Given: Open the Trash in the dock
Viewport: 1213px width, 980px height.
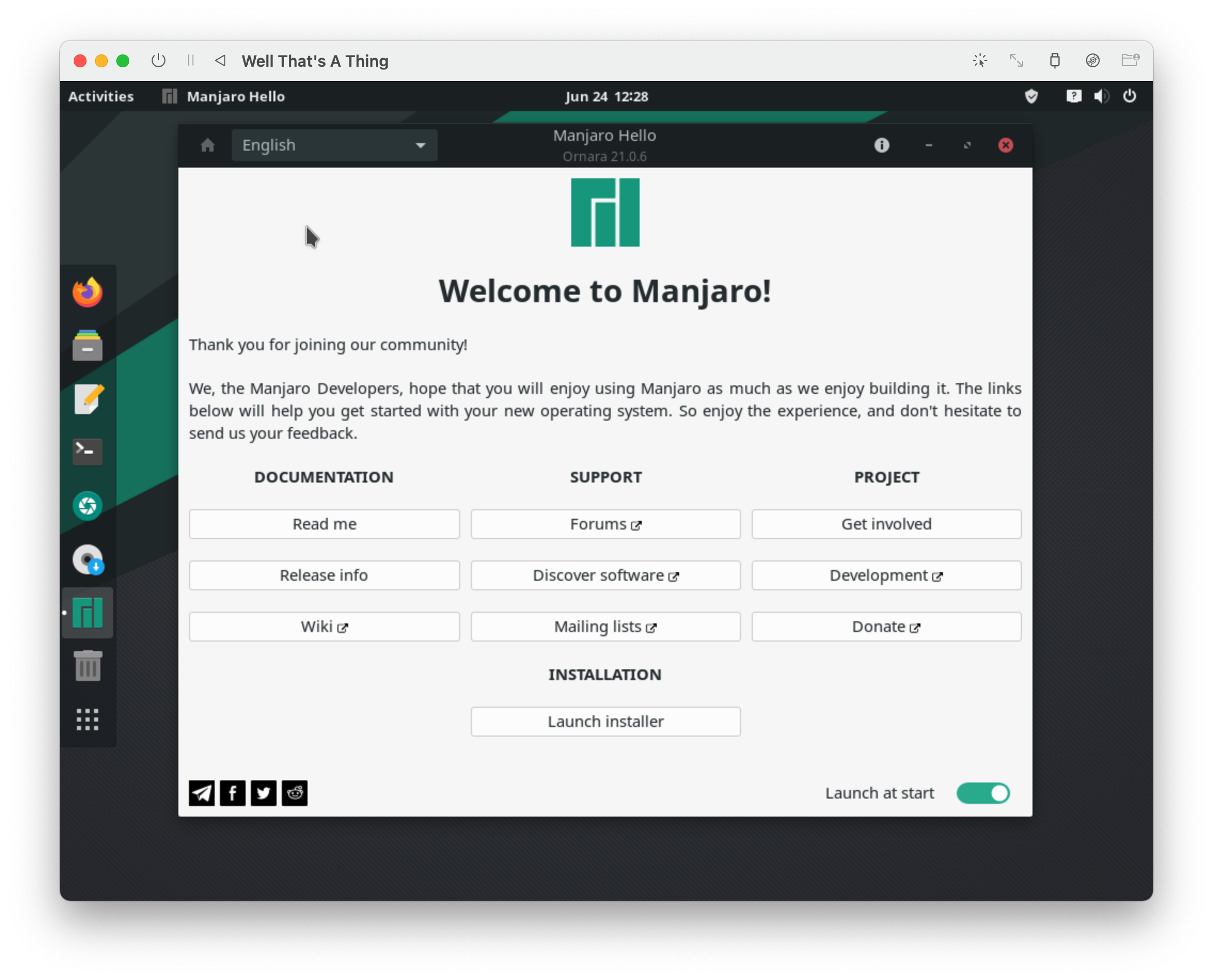Looking at the screenshot, I should 88,666.
